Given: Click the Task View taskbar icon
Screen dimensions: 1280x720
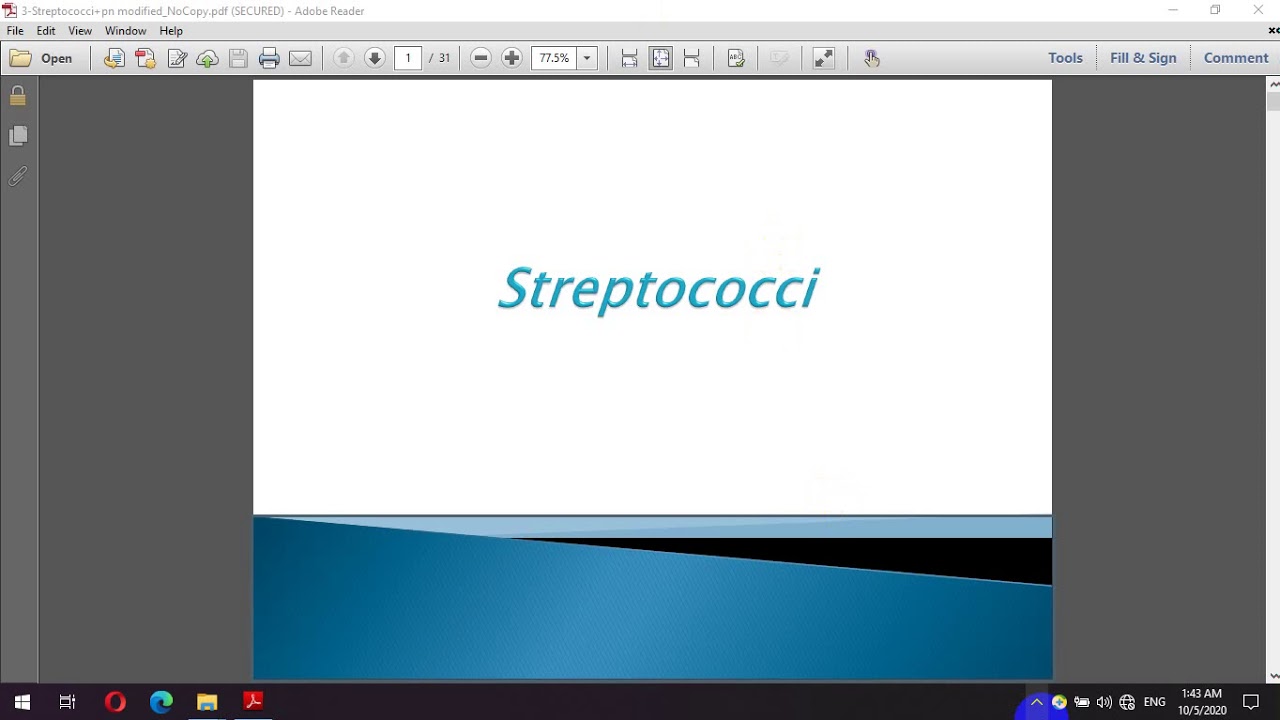Looking at the screenshot, I should (67, 702).
